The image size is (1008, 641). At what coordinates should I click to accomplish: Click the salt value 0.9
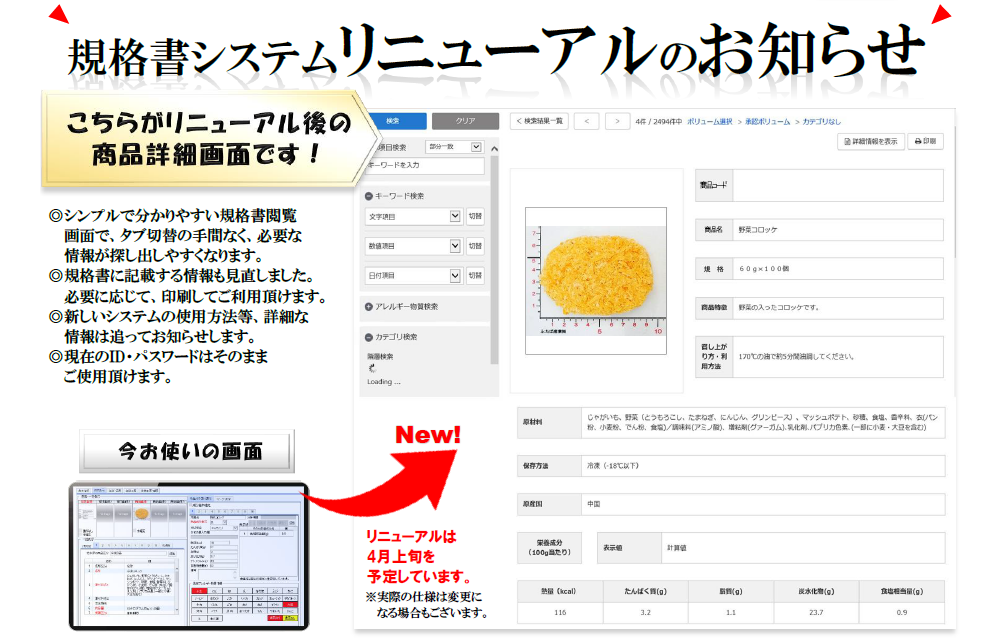[902, 613]
